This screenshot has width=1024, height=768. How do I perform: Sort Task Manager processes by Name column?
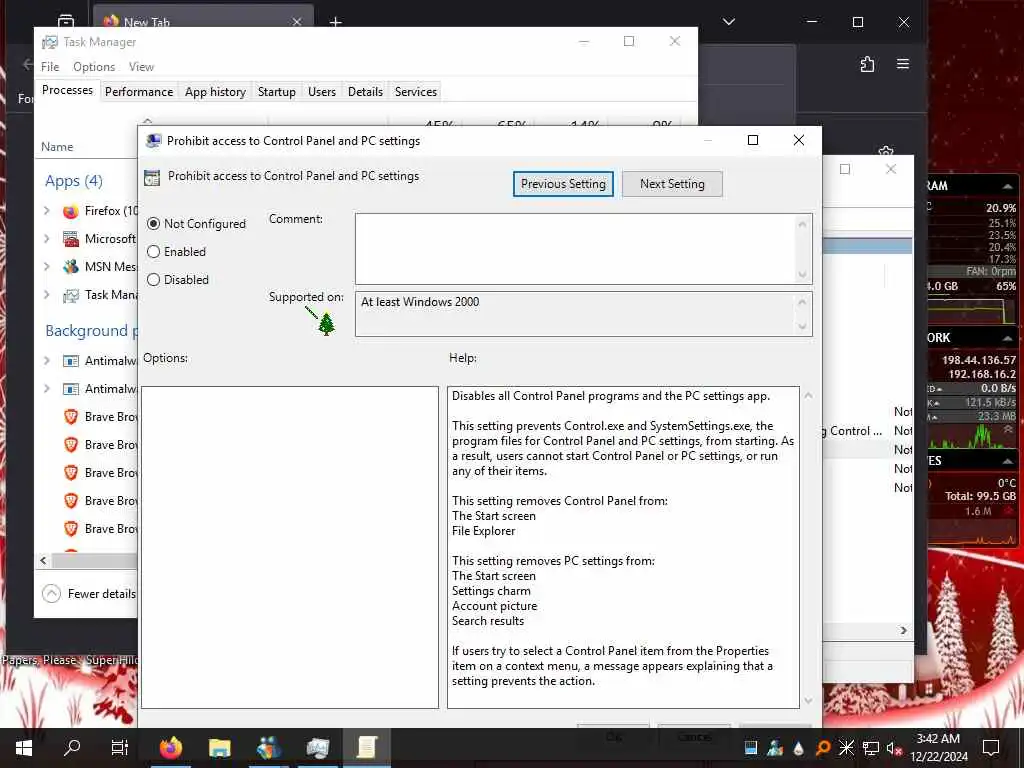point(57,147)
